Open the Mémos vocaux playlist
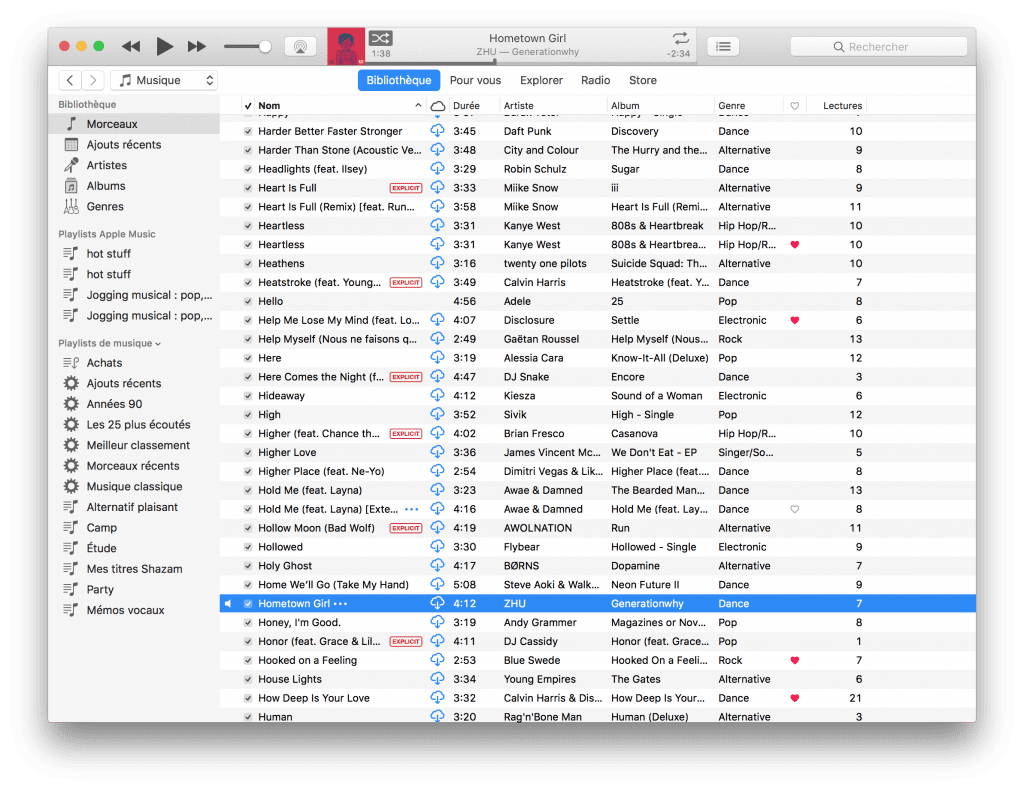Image resolution: width=1024 pixels, height=791 pixels. 134,610
